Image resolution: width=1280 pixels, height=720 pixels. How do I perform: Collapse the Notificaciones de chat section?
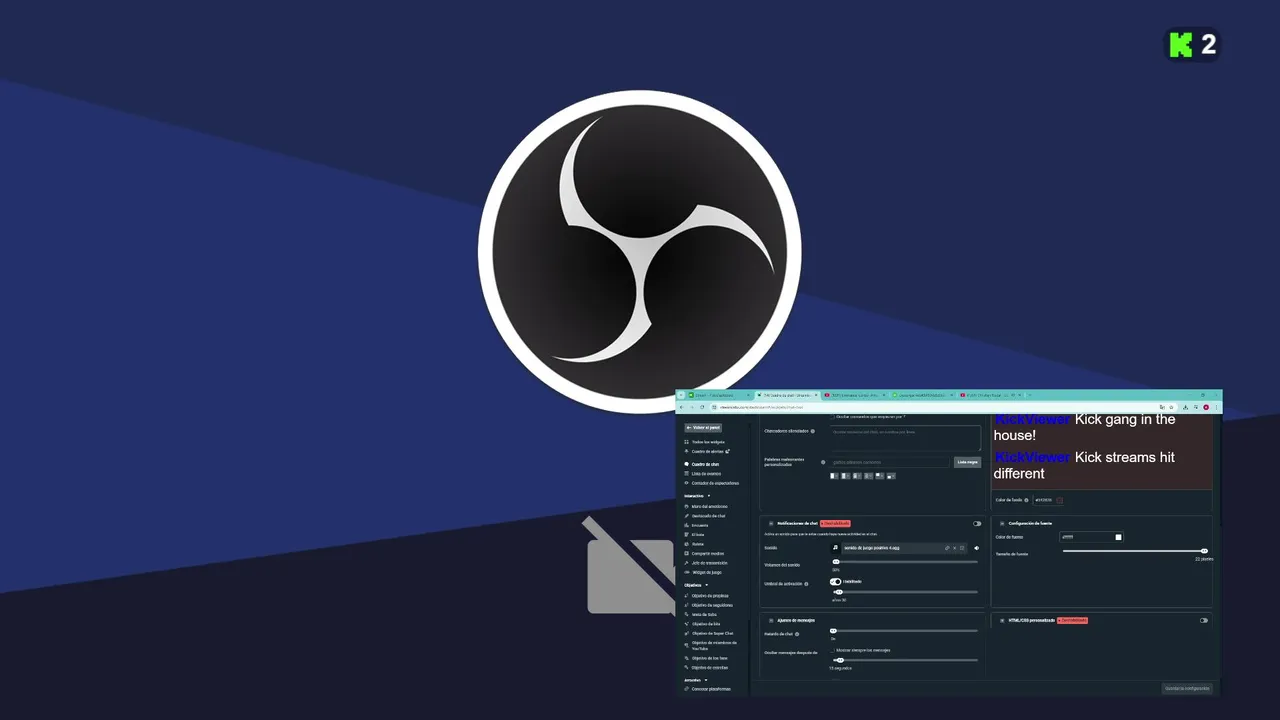[771, 523]
